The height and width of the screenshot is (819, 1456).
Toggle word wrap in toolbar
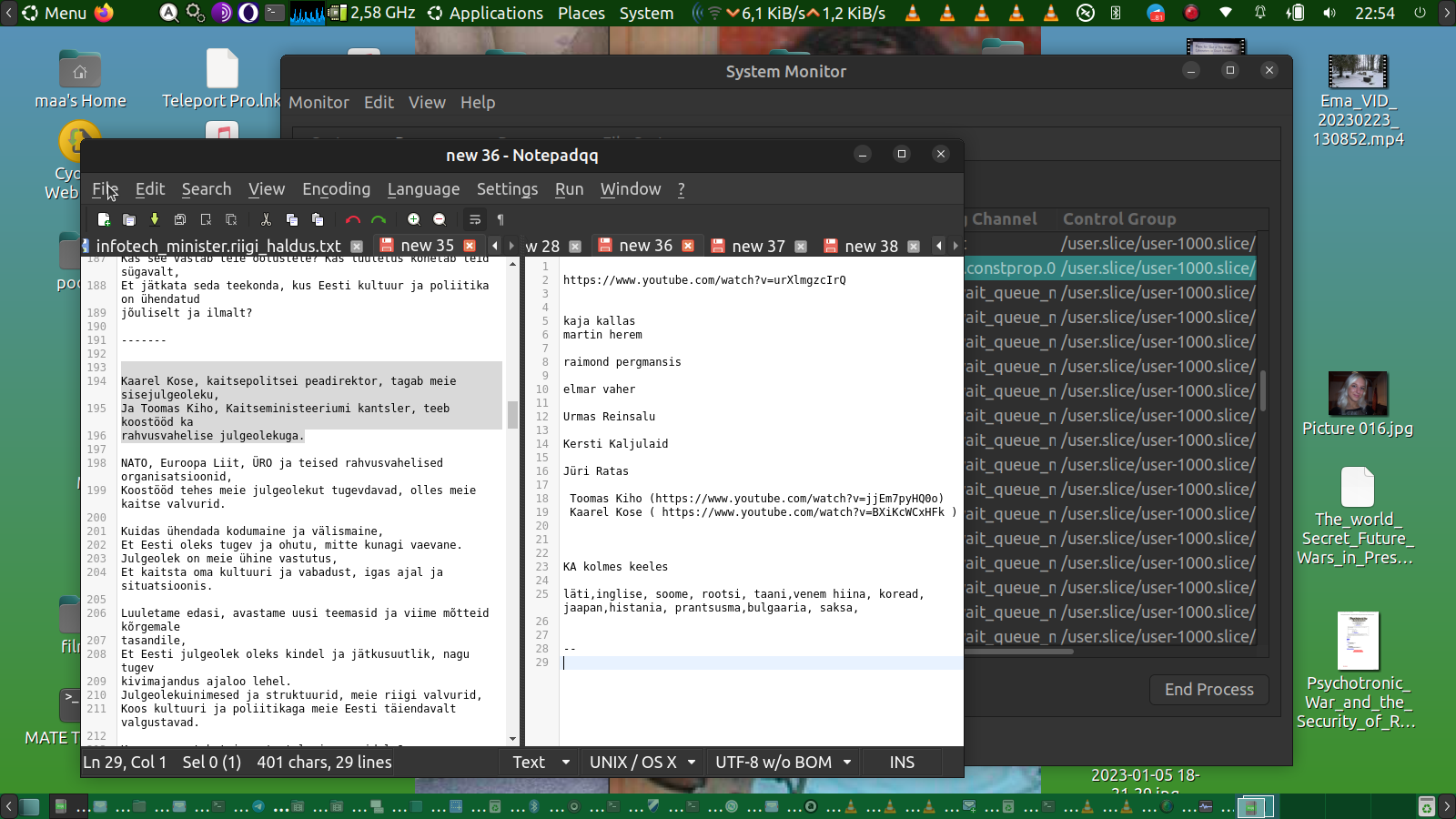475,219
